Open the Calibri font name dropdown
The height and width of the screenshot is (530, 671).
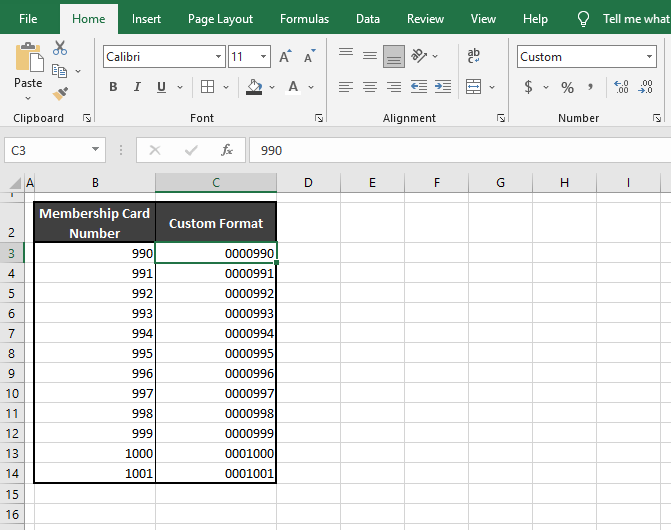click(218, 57)
